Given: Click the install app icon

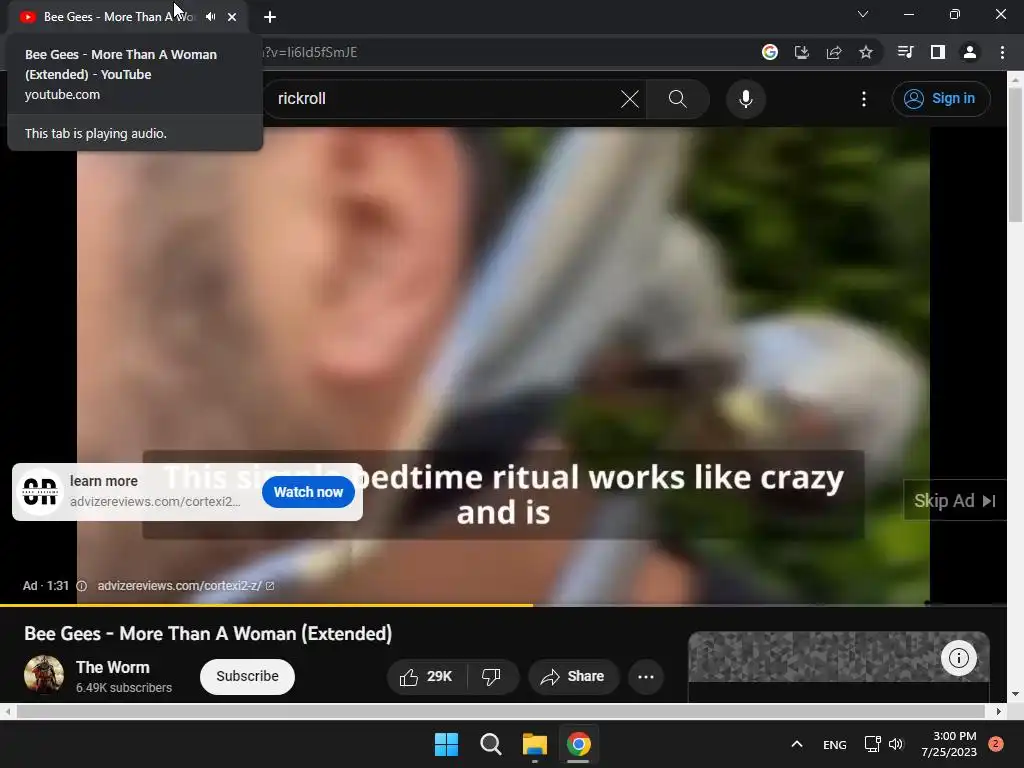Looking at the screenshot, I should click(802, 52).
